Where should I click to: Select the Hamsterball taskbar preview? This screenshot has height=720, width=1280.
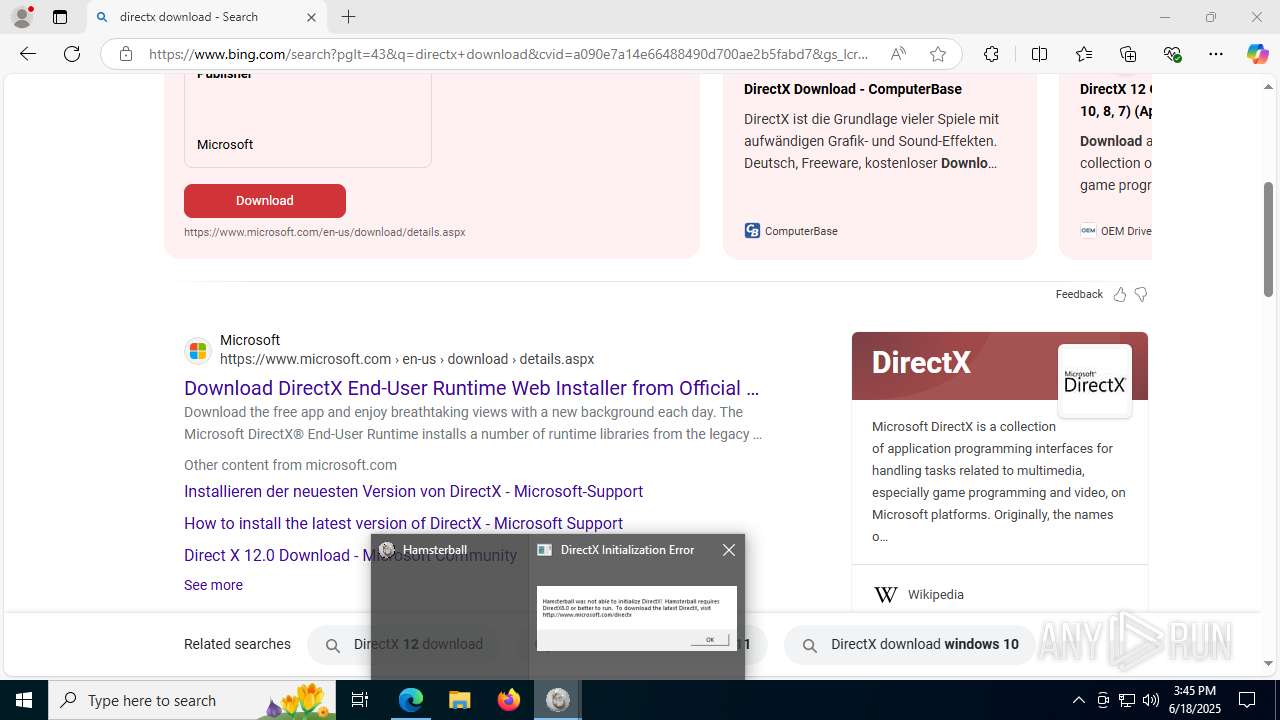pyautogui.click(x=449, y=606)
